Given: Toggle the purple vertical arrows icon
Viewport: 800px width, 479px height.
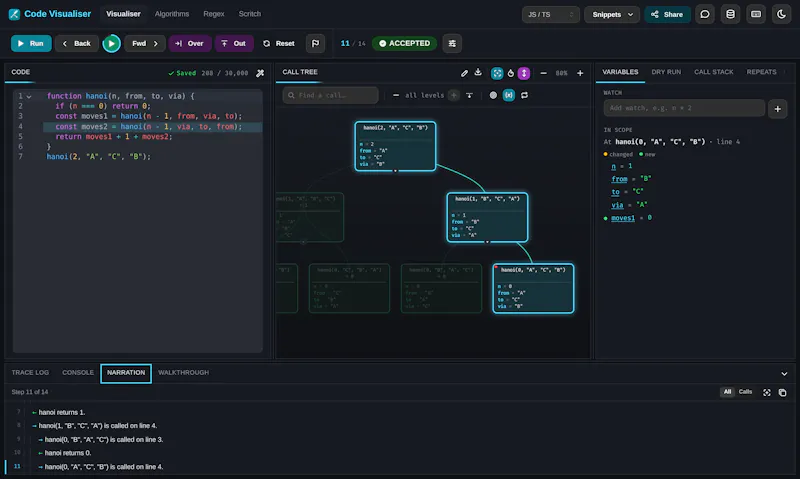Looking at the screenshot, I should pyautogui.click(x=523, y=73).
